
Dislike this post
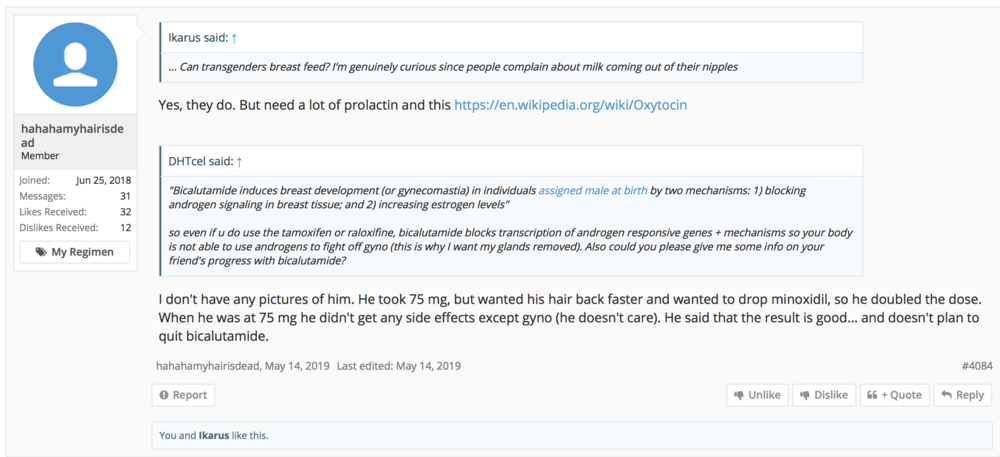(823, 395)
